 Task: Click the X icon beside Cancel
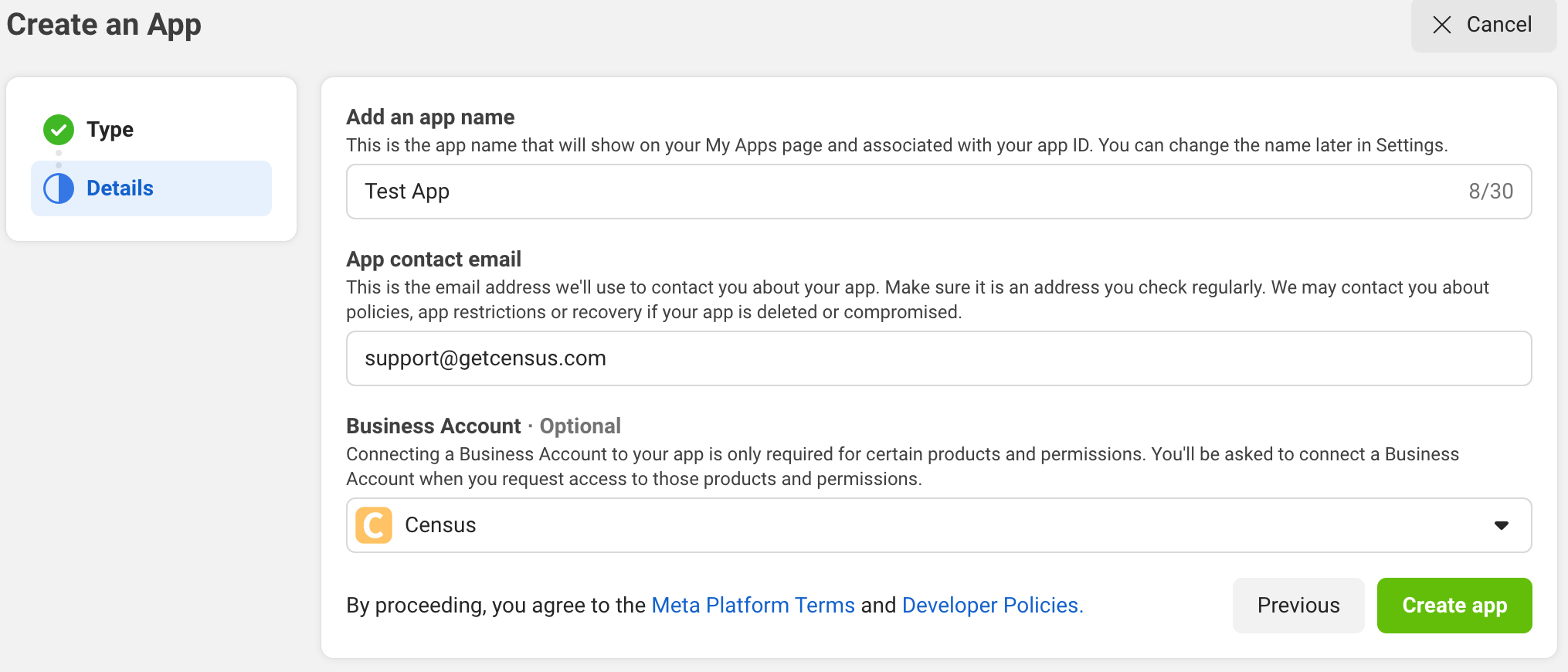point(1441,25)
